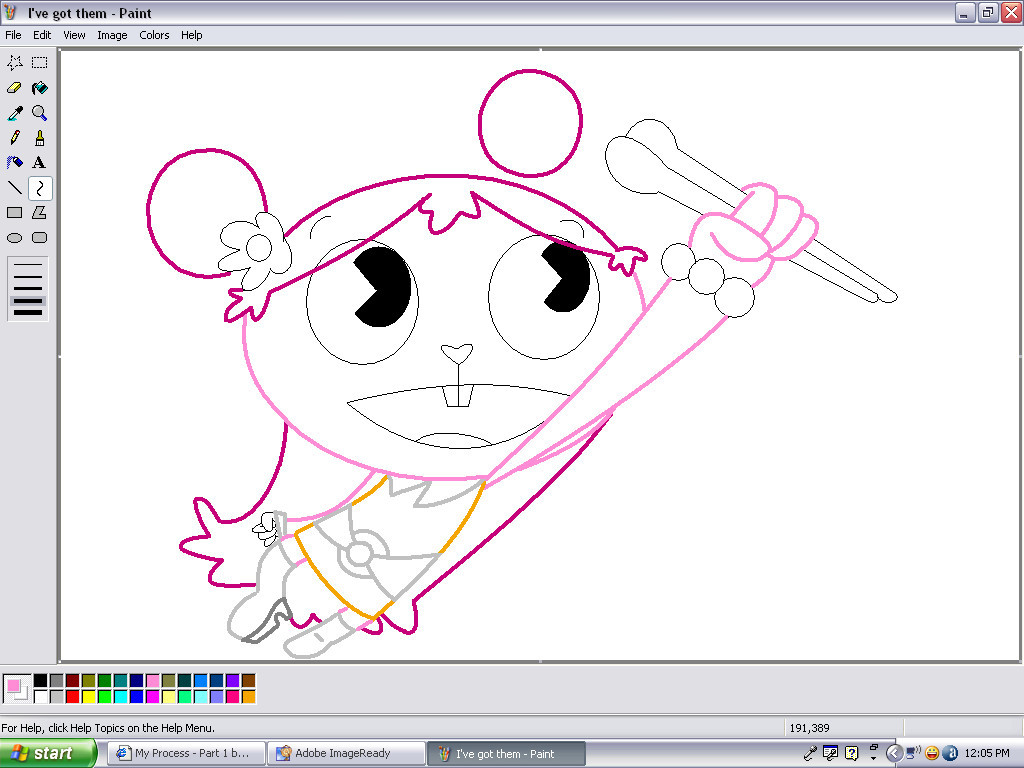1024x768 pixels.
Task: Select the Free-Form Select tool
Action: click(14, 63)
